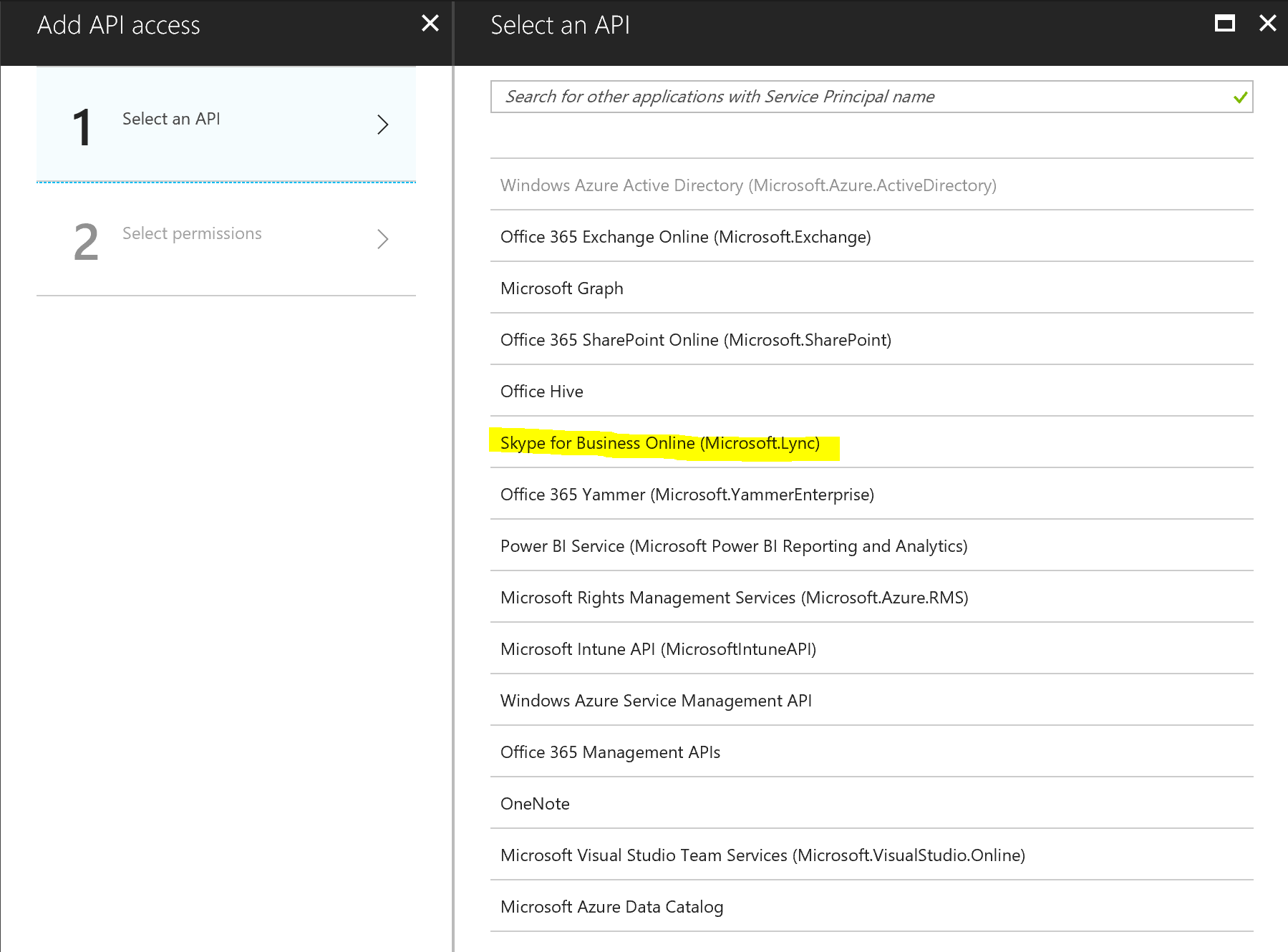Choose Skype for Business Online (Microsoft.Lync)
Screen dimensions: 1288x952
coord(871,442)
